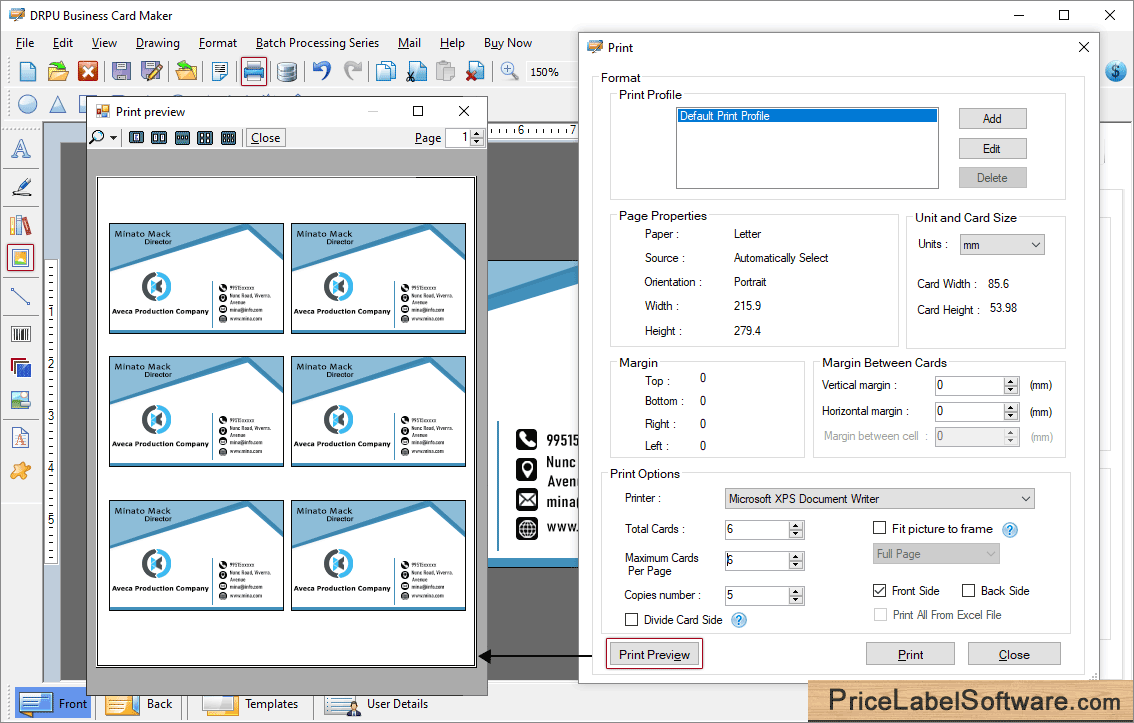Select the Text 'A' tool in sidebar

coord(21,149)
